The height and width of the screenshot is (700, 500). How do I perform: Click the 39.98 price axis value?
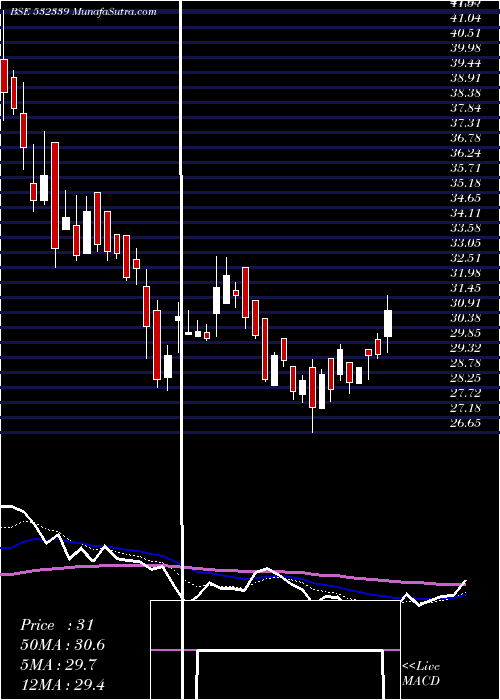click(465, 48)
